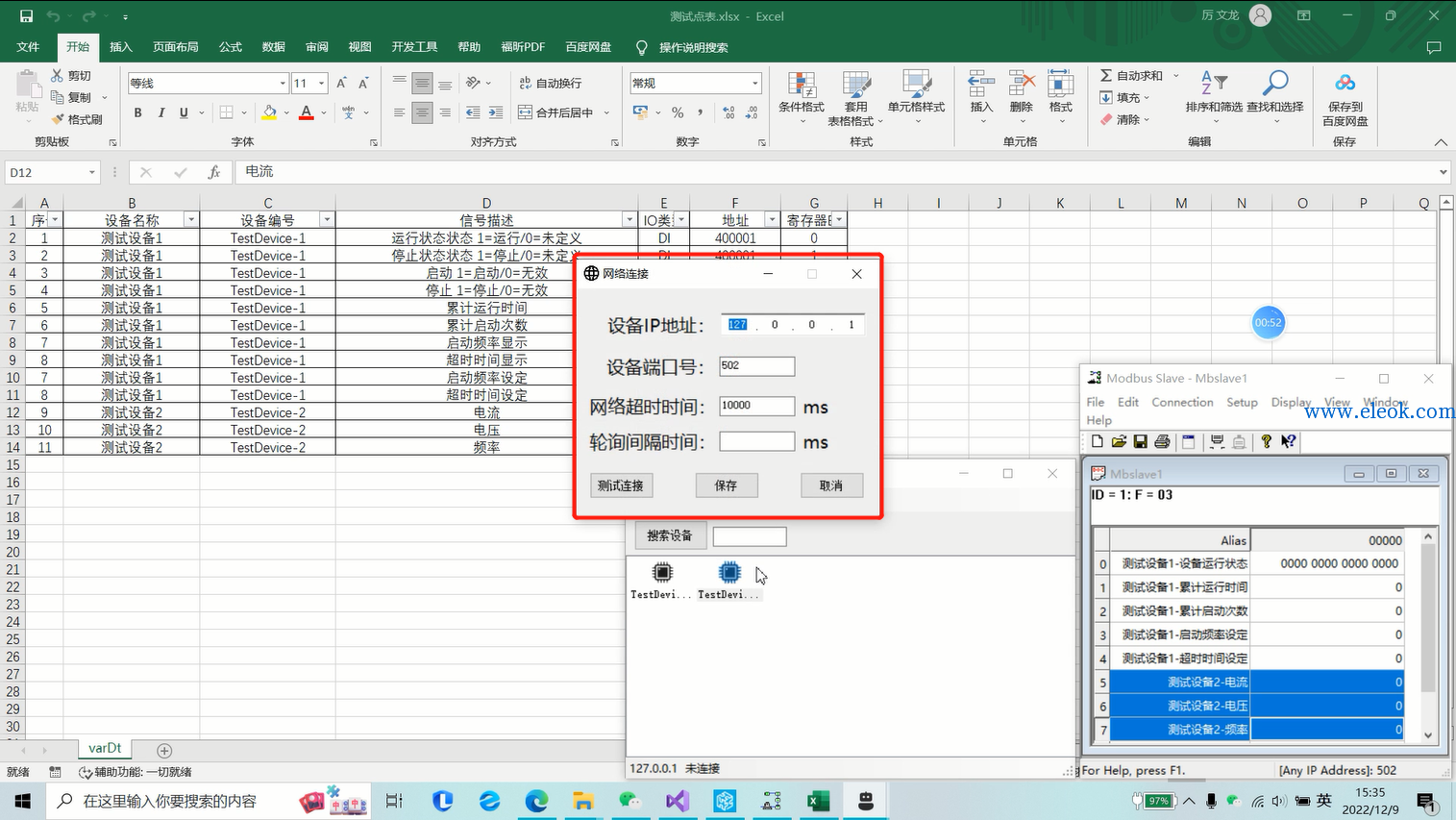Image resolution: width=1456 pixels, height=820 pixels.
Task: Click yellow question mark About icon in Modbus Slave
Action: point(1267,441)
